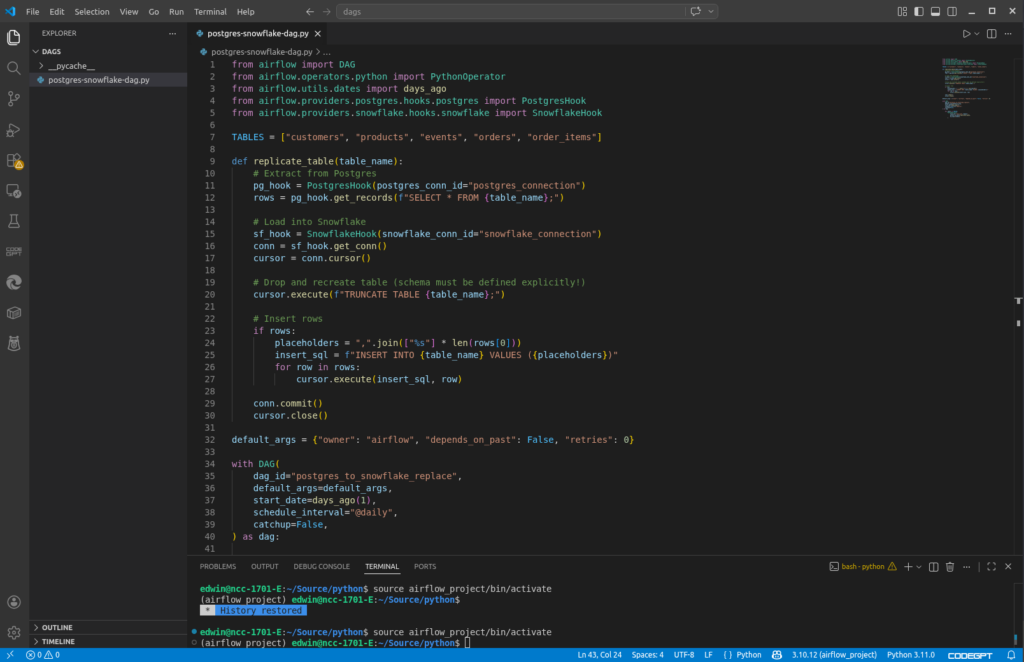The image size is (1024, 662).
Task: Open launch profile dropdown beside plus
Action: 919,567
